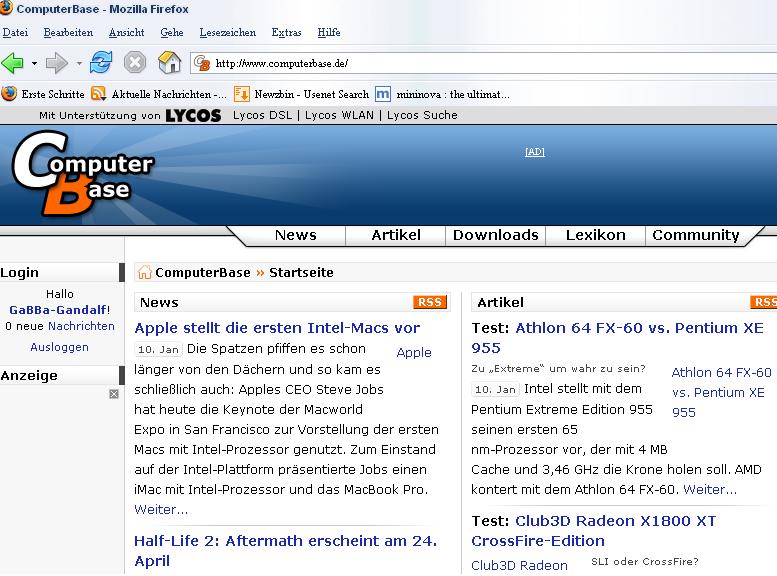Viewport: 777px width, 576px height.
Task: Open Club3D Radeon X1800 XT CrossFire-Edition headline
Action: (594, 531)
